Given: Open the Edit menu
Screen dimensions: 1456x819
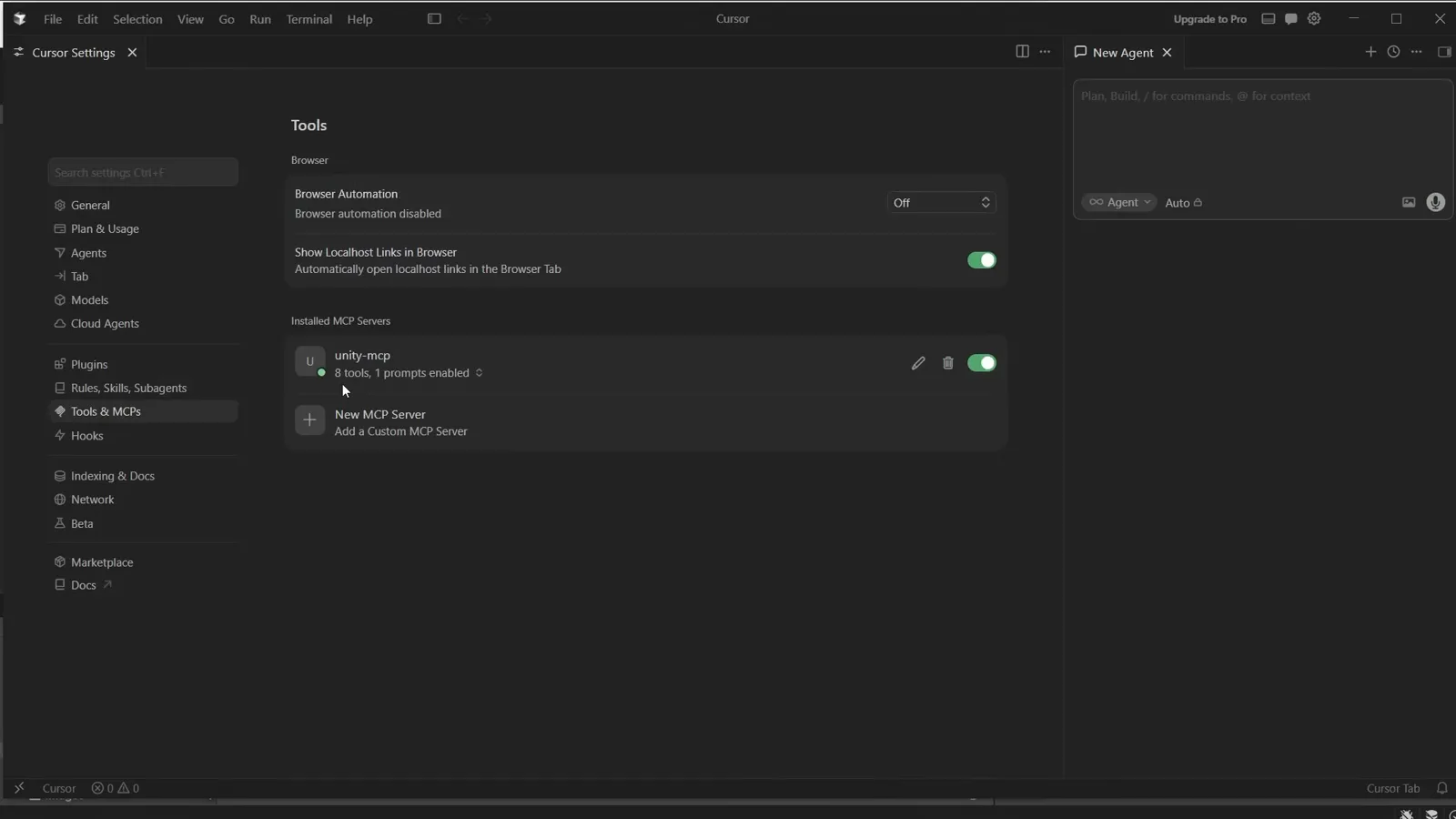Looking at the screenshot, I should pyautogui.click(x=87, y=19).
